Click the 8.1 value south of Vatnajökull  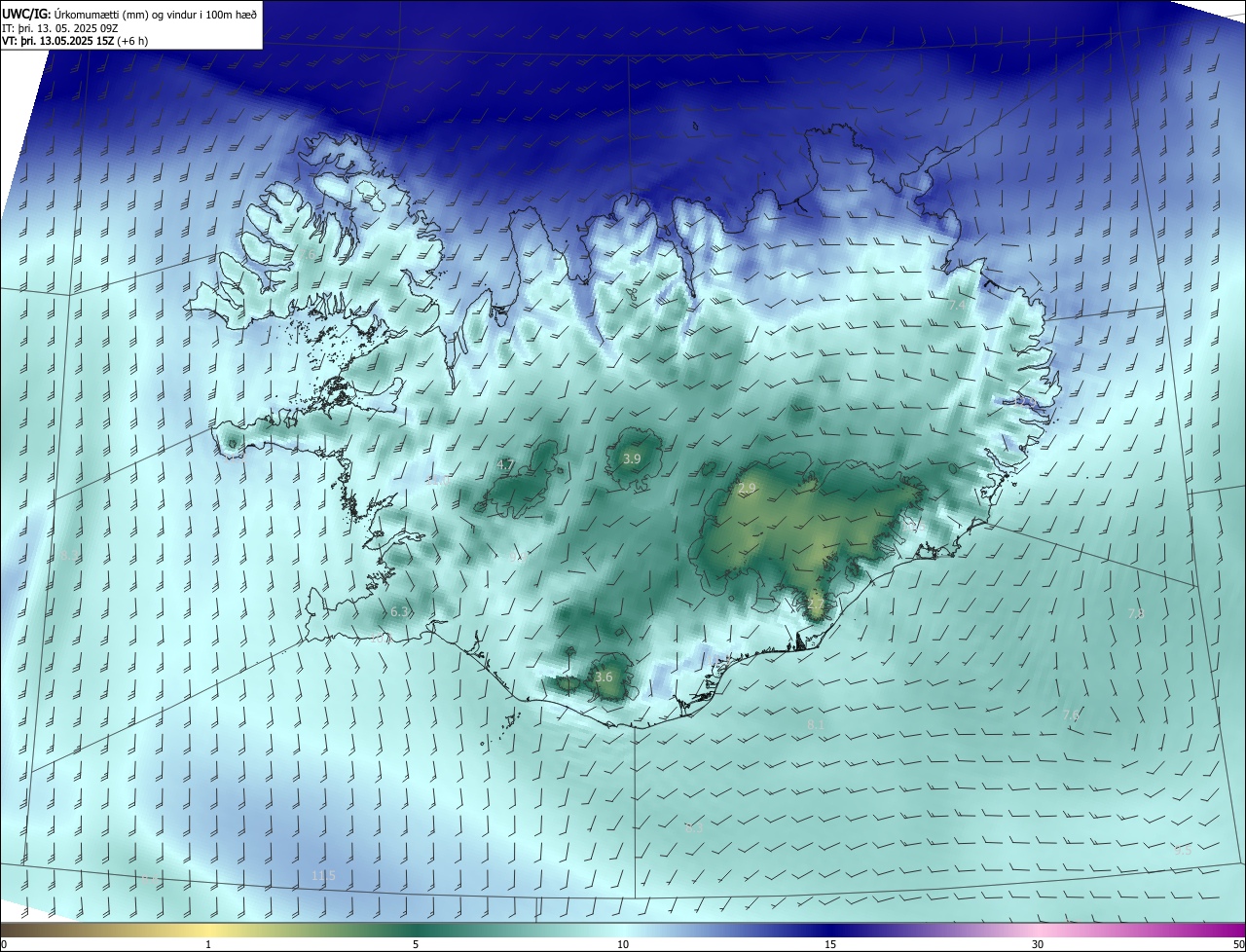pos(816,725)
